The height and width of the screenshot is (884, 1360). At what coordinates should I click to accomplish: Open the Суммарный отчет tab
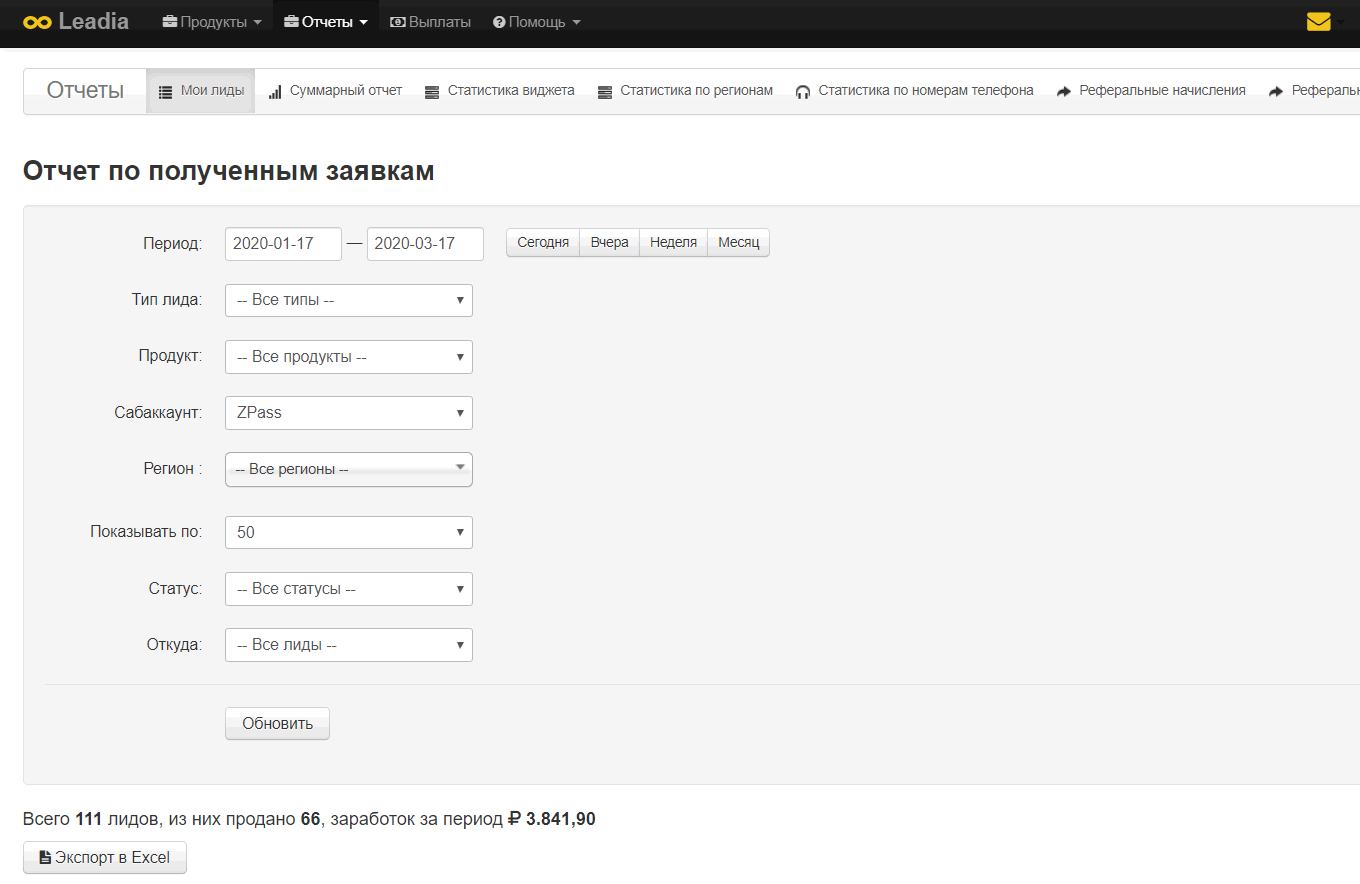[x=335, y=91]
